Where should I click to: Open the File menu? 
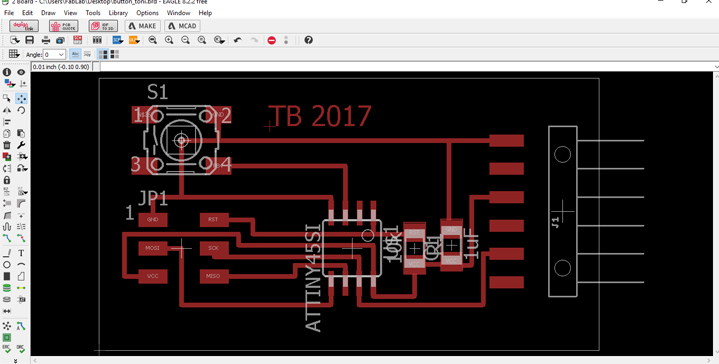coord(9,13)
